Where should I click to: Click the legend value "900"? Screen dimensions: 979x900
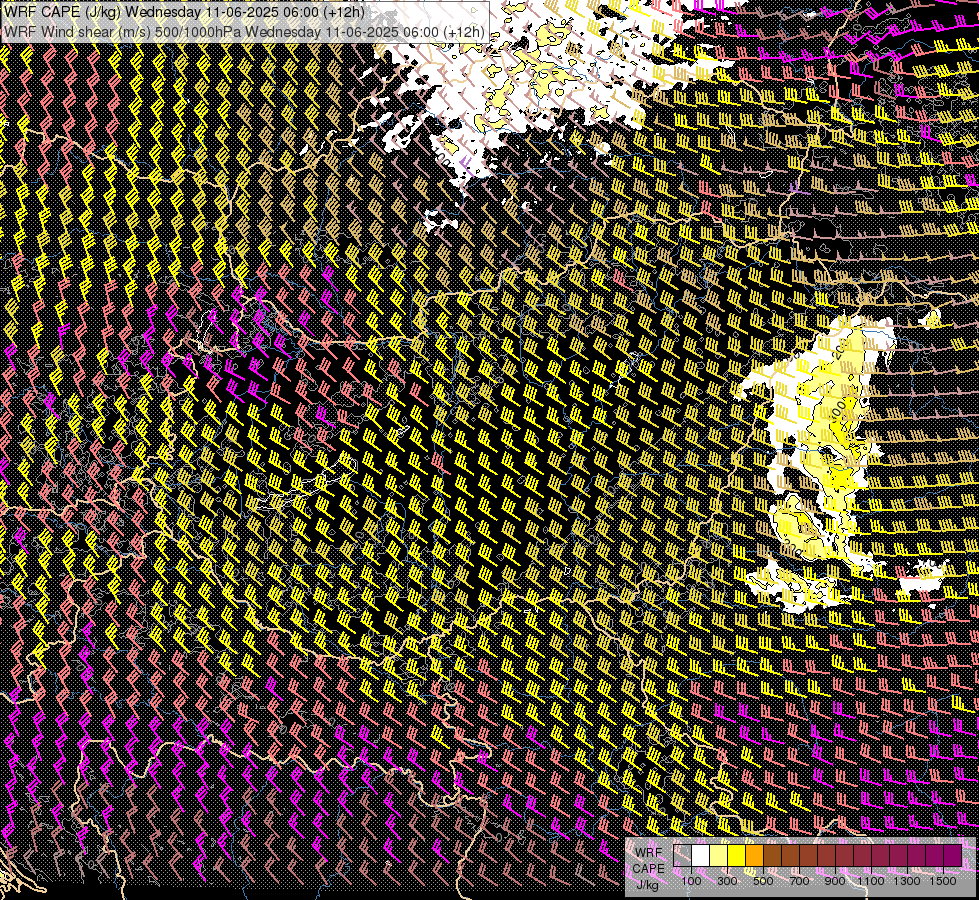835,881
